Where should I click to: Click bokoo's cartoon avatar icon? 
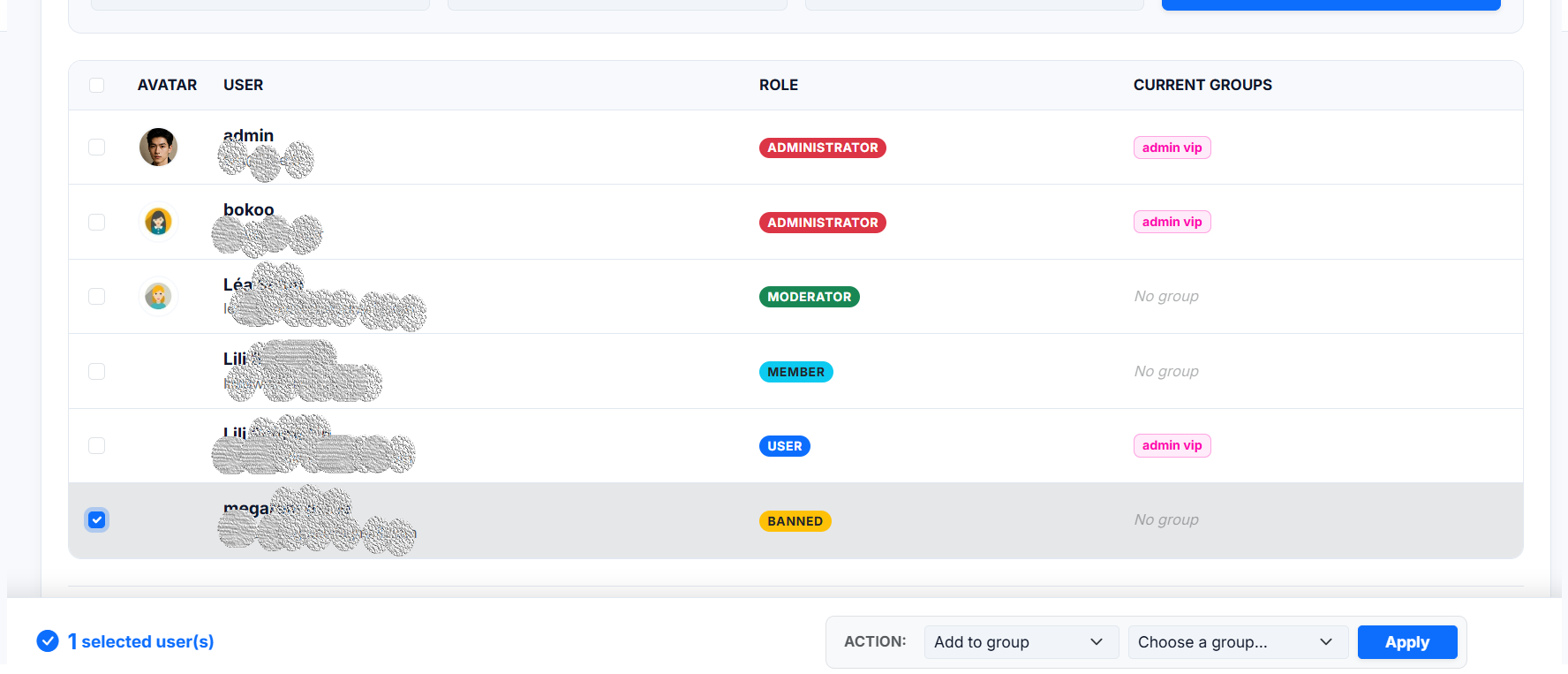(x=158, y=221)
